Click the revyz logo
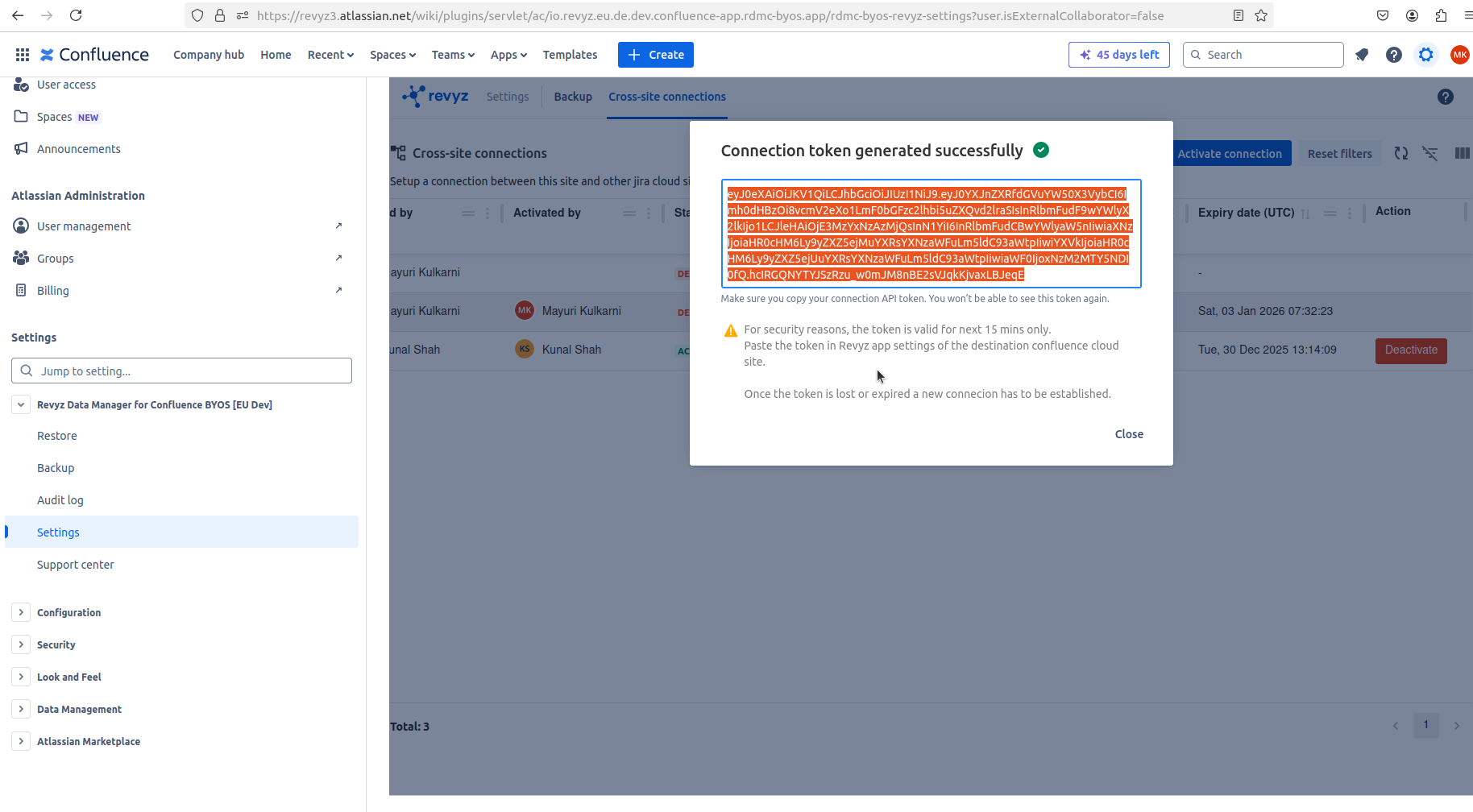The width and height of the screenshot is (1473, 812). pos(435,96)
